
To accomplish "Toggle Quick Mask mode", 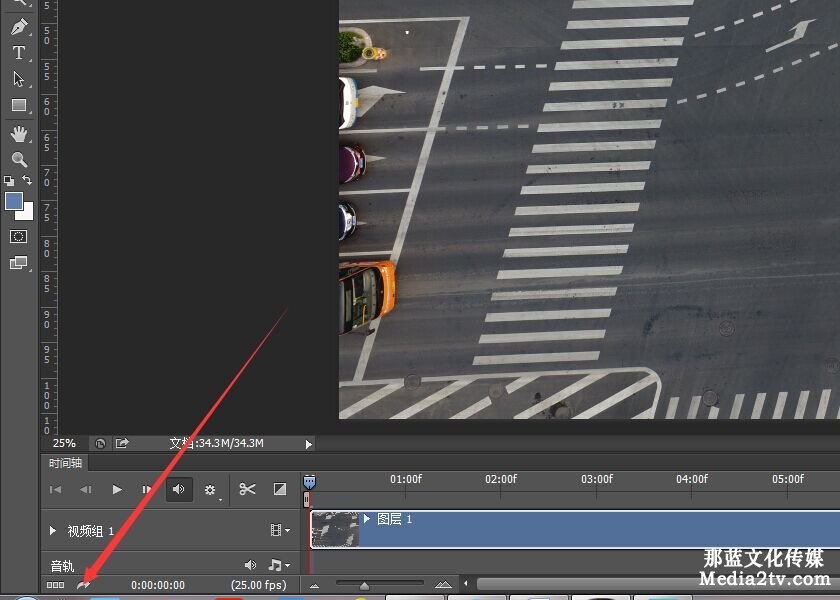I will 19,236.
